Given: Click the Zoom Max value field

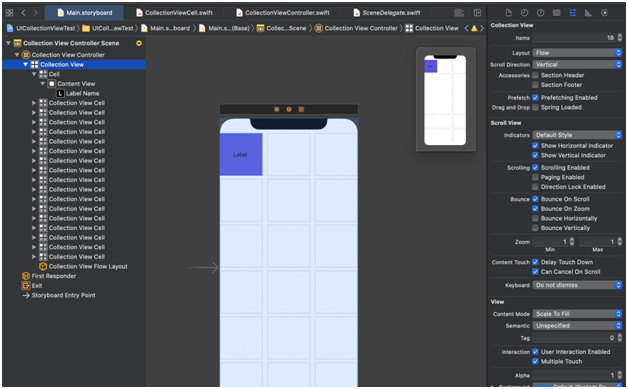Looking at the screenshot, I should click(x=597, y=242).
